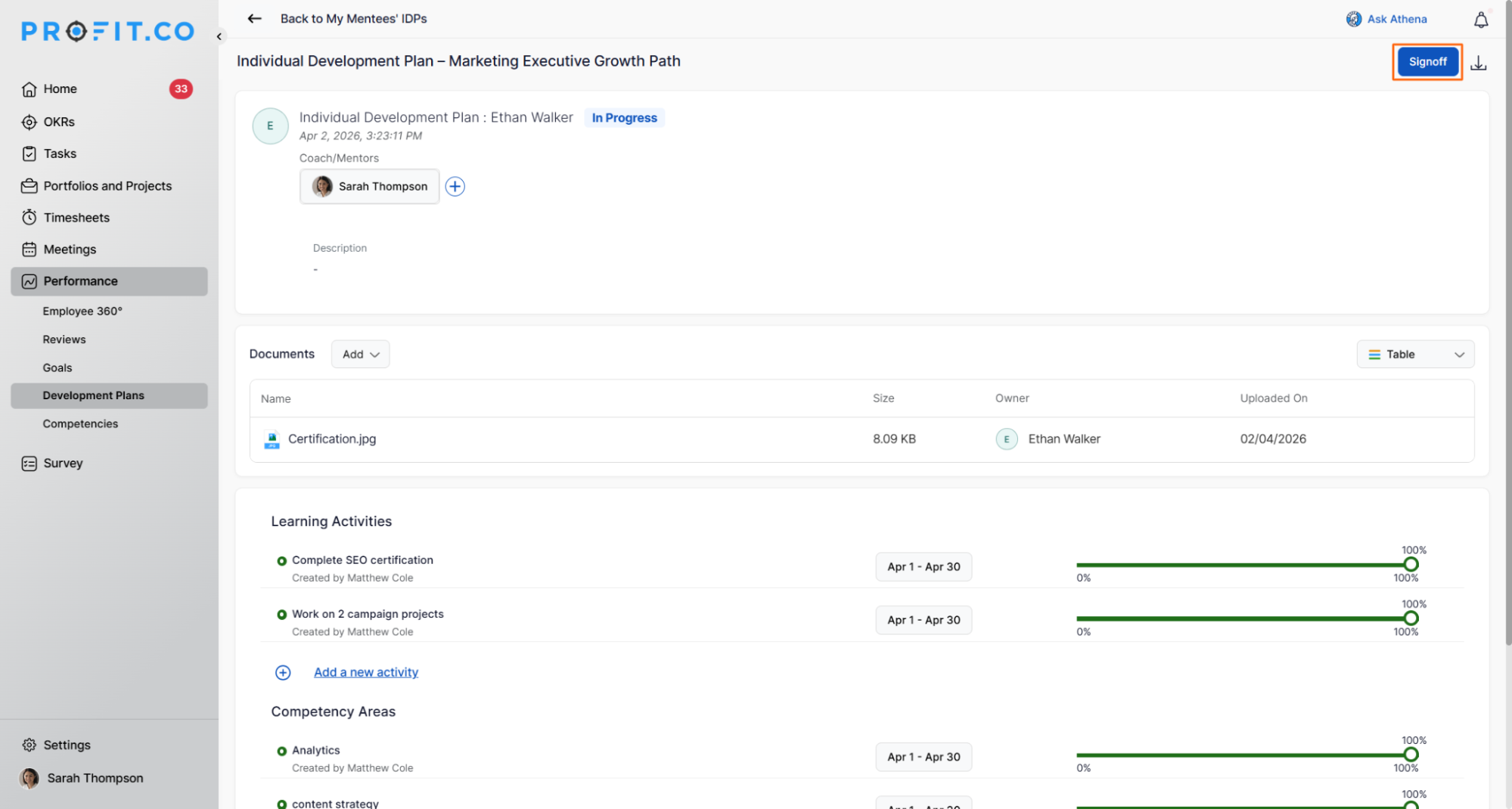The width and height of the screenshot is (1512, 809).
Task: Go to Employee 360° submenu
Action: point(82,311)
